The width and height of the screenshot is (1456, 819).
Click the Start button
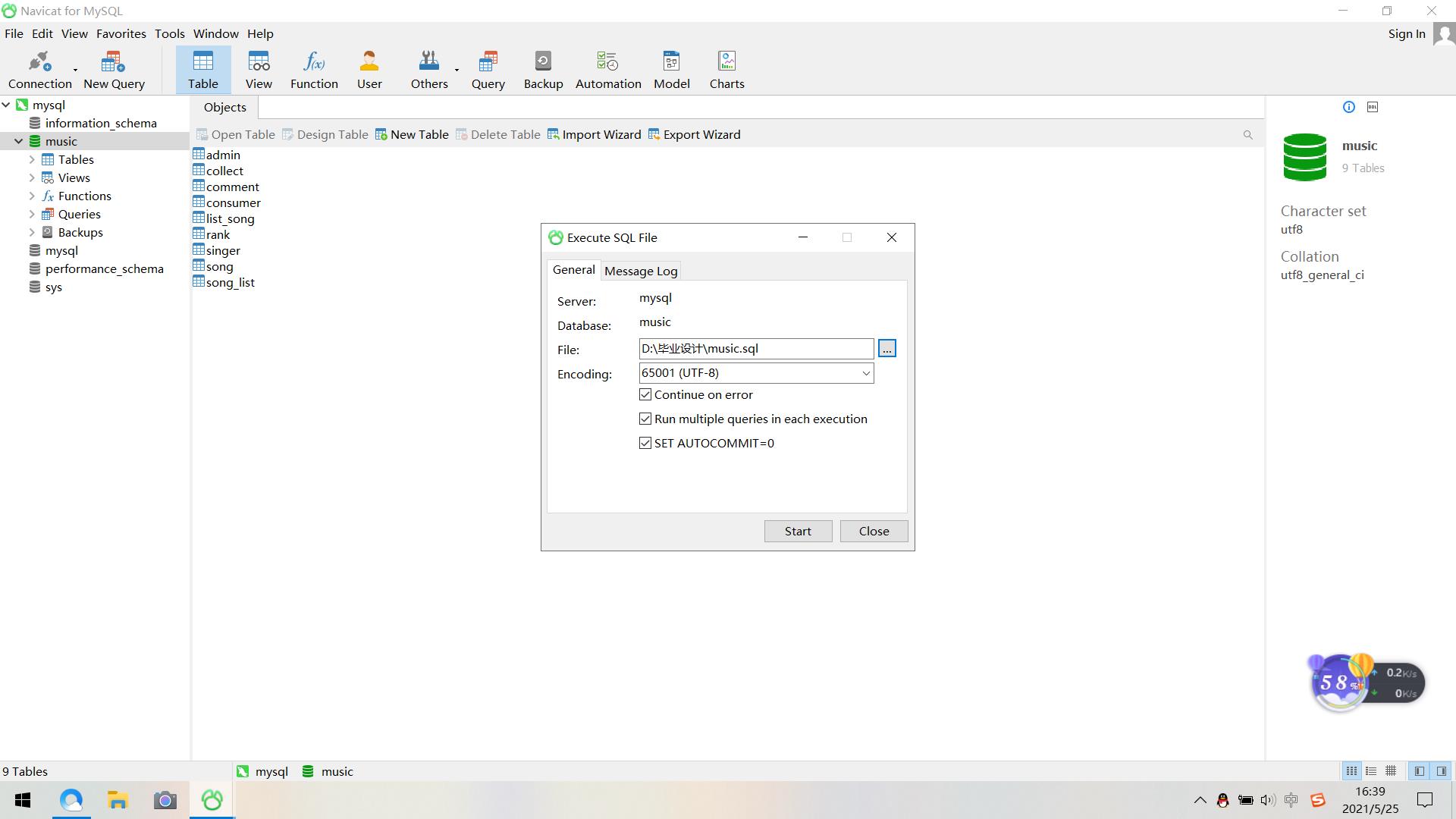[797, 530]
